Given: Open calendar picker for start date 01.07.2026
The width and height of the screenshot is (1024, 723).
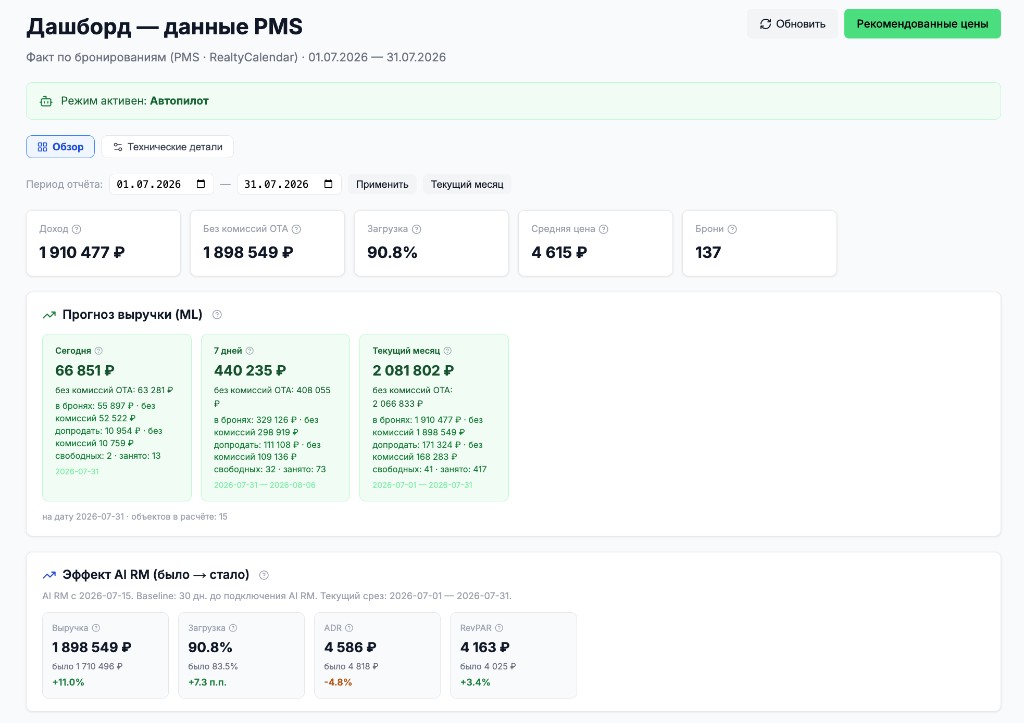Looking at the screenshot, I should click(x=201, y=184).
